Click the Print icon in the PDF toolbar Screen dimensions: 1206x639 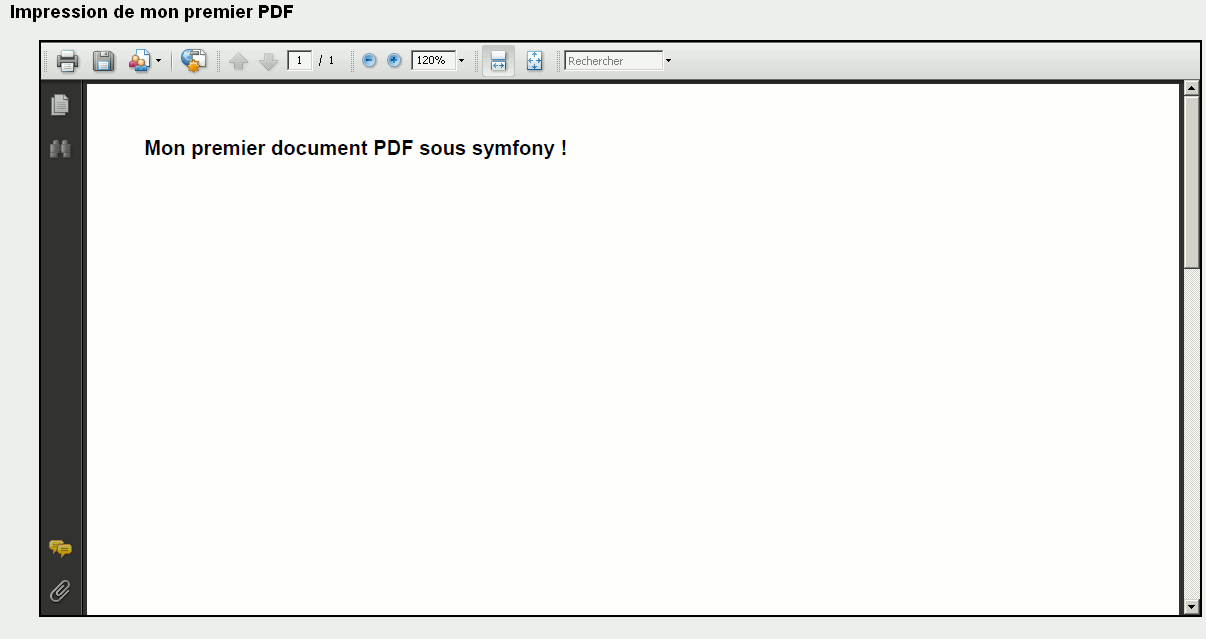click(67, 61)
